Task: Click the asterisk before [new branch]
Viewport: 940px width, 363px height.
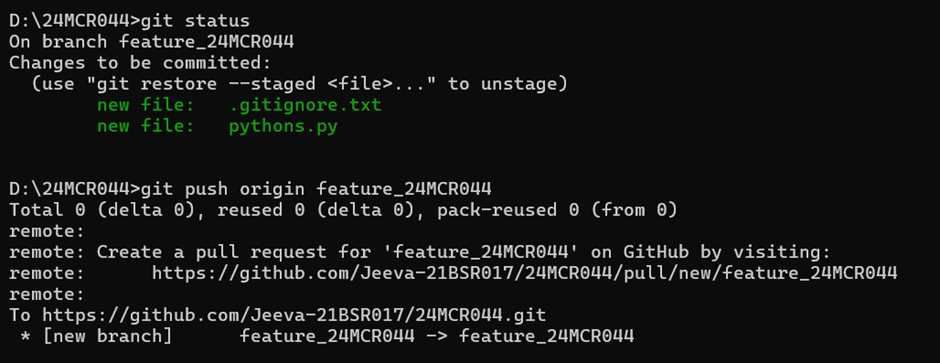Action: 26,336
